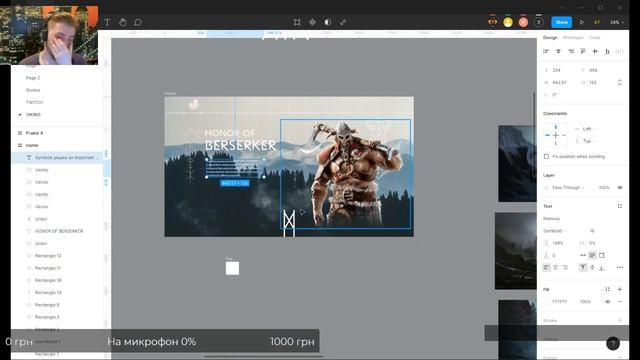Click align vertical centers icon
This screenshot has height=360, width=640.
[x=595, y=51]
